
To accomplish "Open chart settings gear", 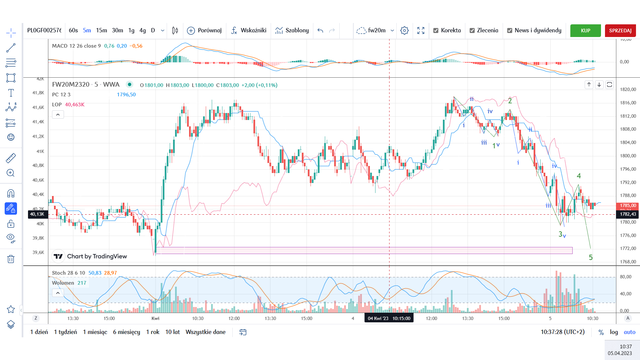I will pos(404,31).
